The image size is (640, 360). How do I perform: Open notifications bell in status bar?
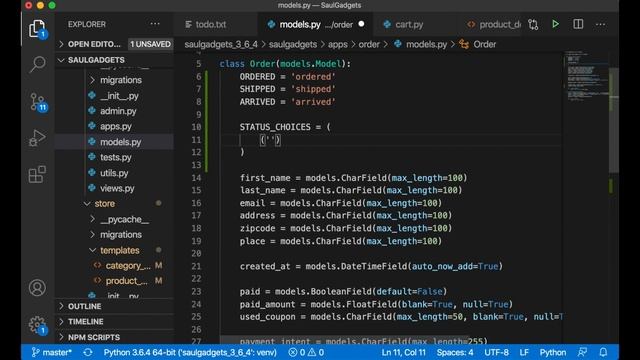[x=603, y=352]
